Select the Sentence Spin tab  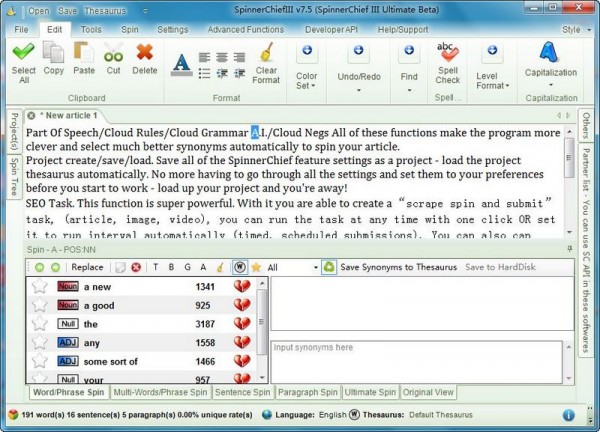[243, 392]
